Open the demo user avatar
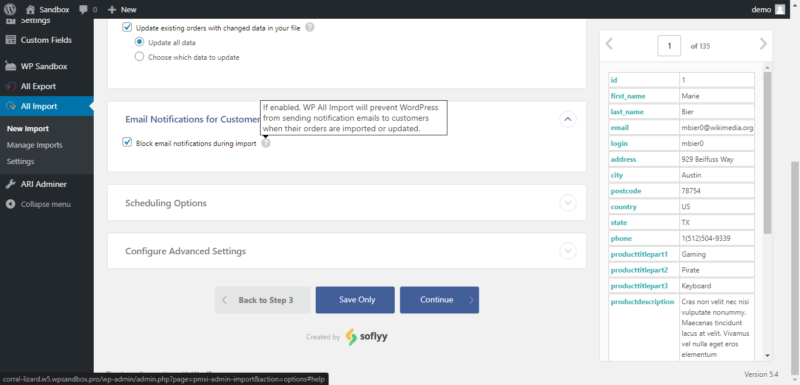The height and width of the screenshot is (385, 800). coord(780,9)
